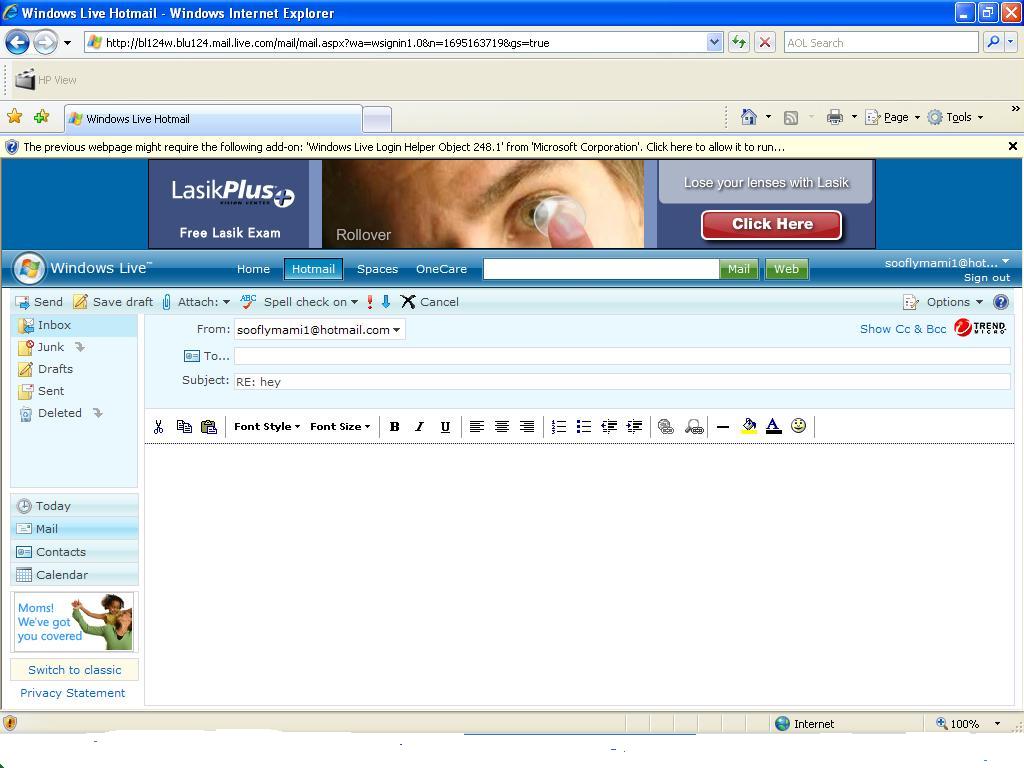Open Hotmail help question mark icon
This screenshot has width=1024, height=768.
(1000, 302)
